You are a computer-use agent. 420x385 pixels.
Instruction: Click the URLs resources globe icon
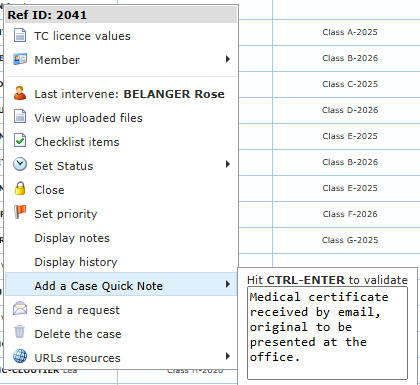coord(20,356)
